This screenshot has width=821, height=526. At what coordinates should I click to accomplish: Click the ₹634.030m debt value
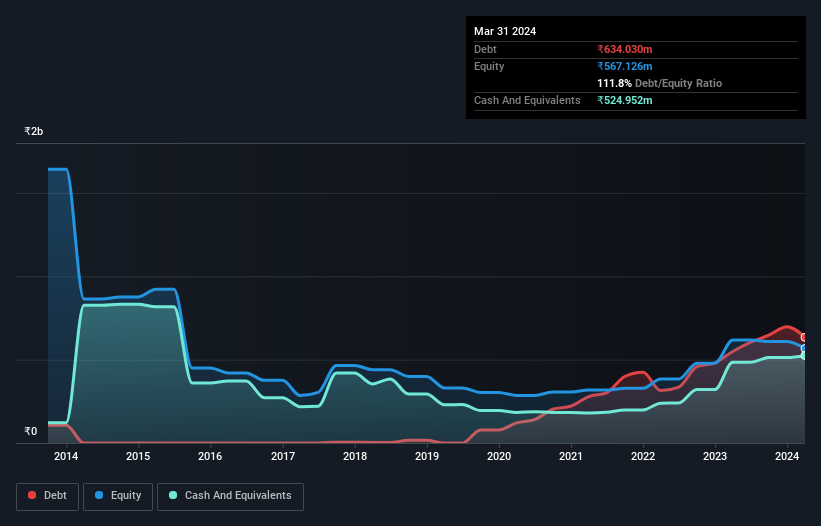tap(625, 49)
